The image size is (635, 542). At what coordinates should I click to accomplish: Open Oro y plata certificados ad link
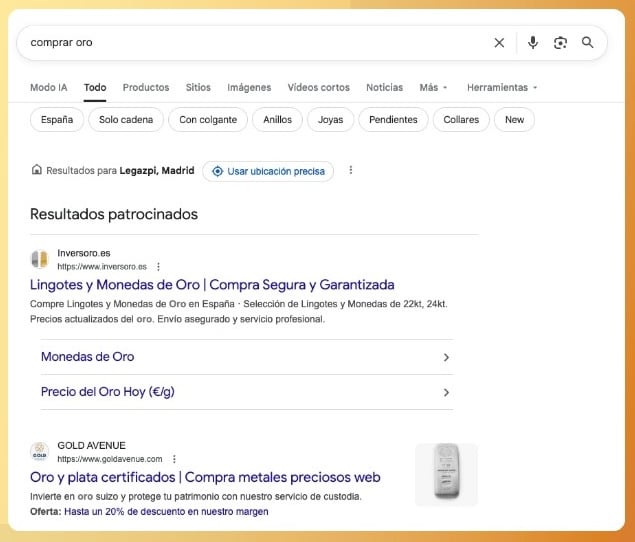coord(205,477)
